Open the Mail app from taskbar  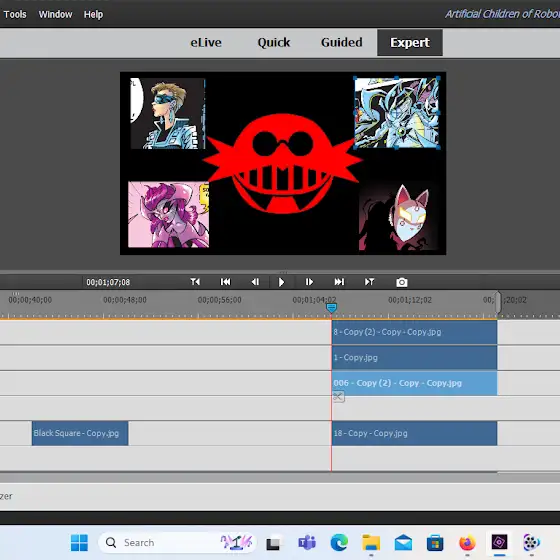403,543
